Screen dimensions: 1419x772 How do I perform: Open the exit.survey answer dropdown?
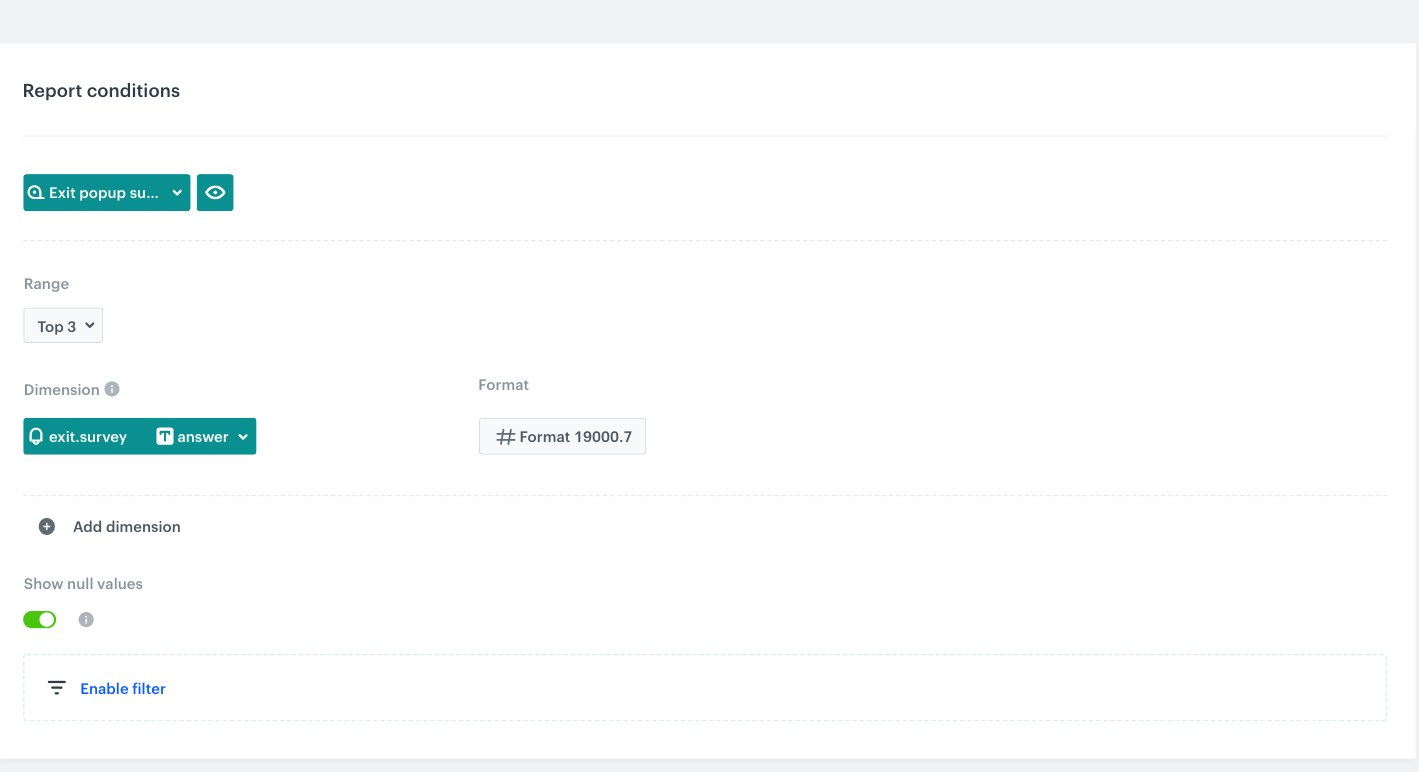(241, 436)
